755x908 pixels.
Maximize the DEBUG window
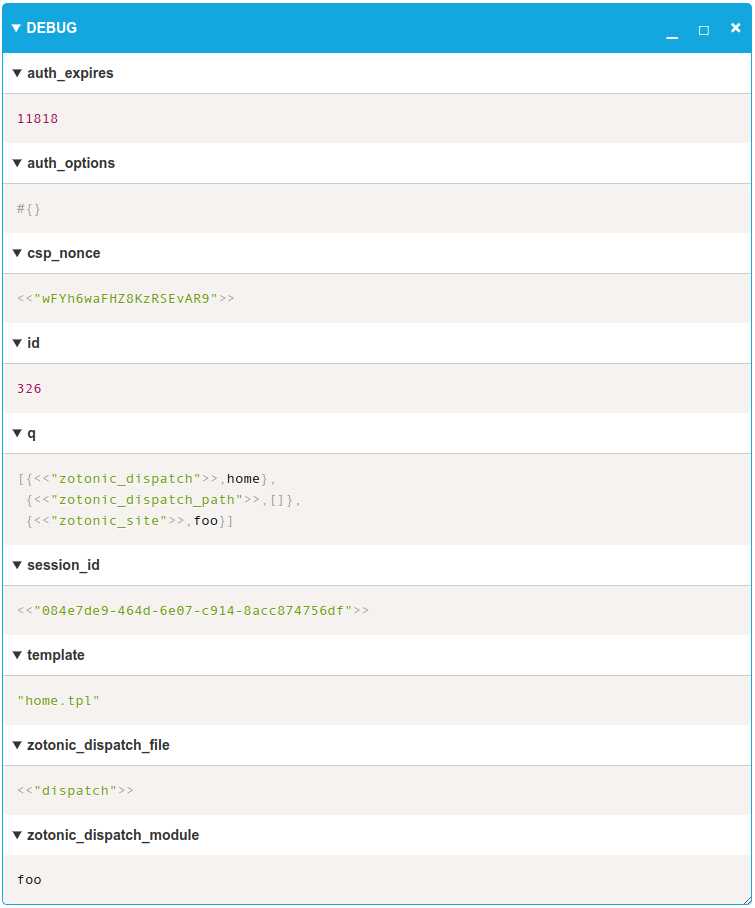[x=703, y=30]
